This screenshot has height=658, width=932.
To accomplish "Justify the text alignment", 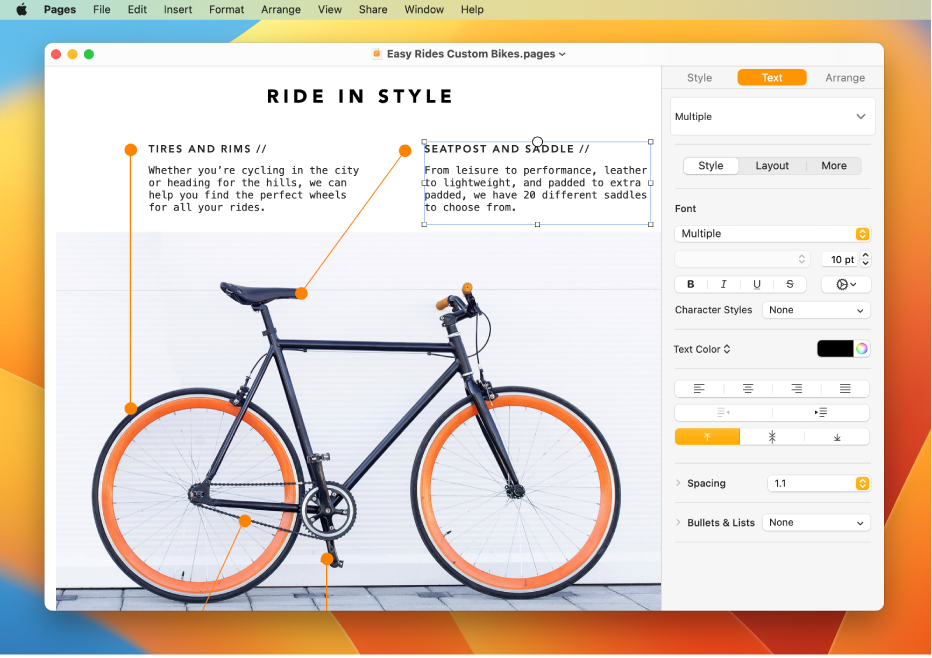I will pos(845,388).
